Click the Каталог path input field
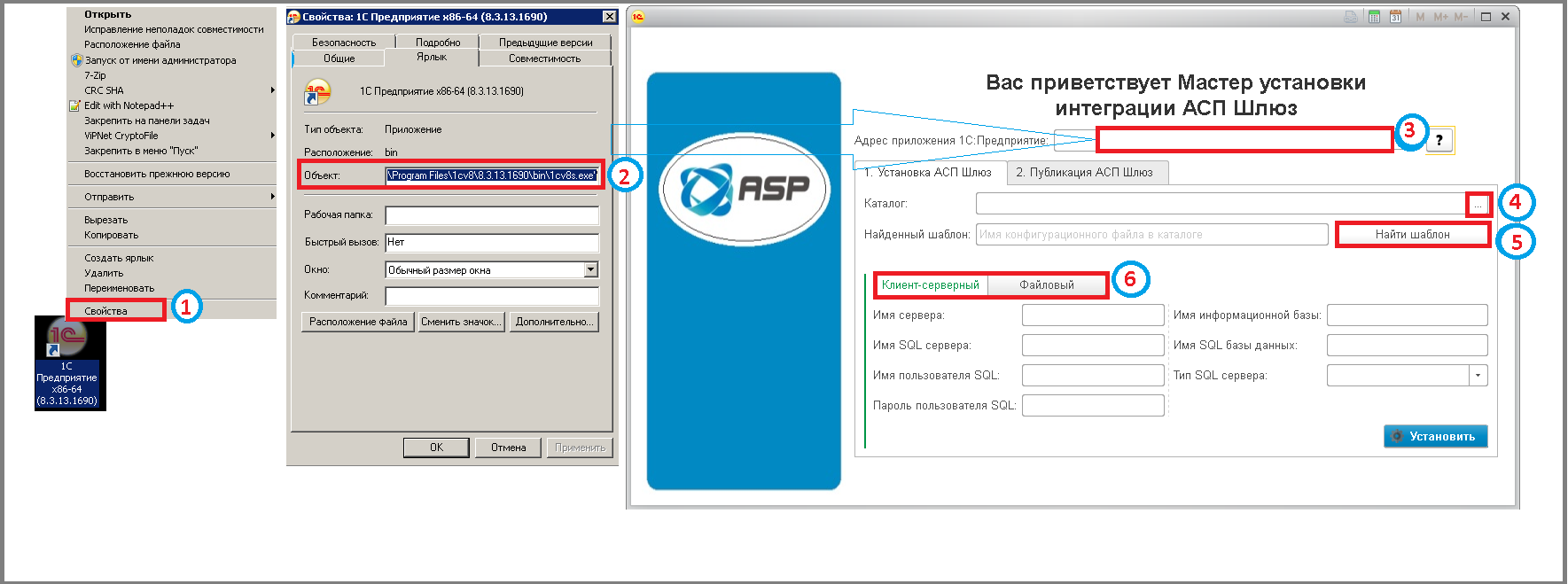Viewport: 1568px width, 584px height. tap(1221, 204)
